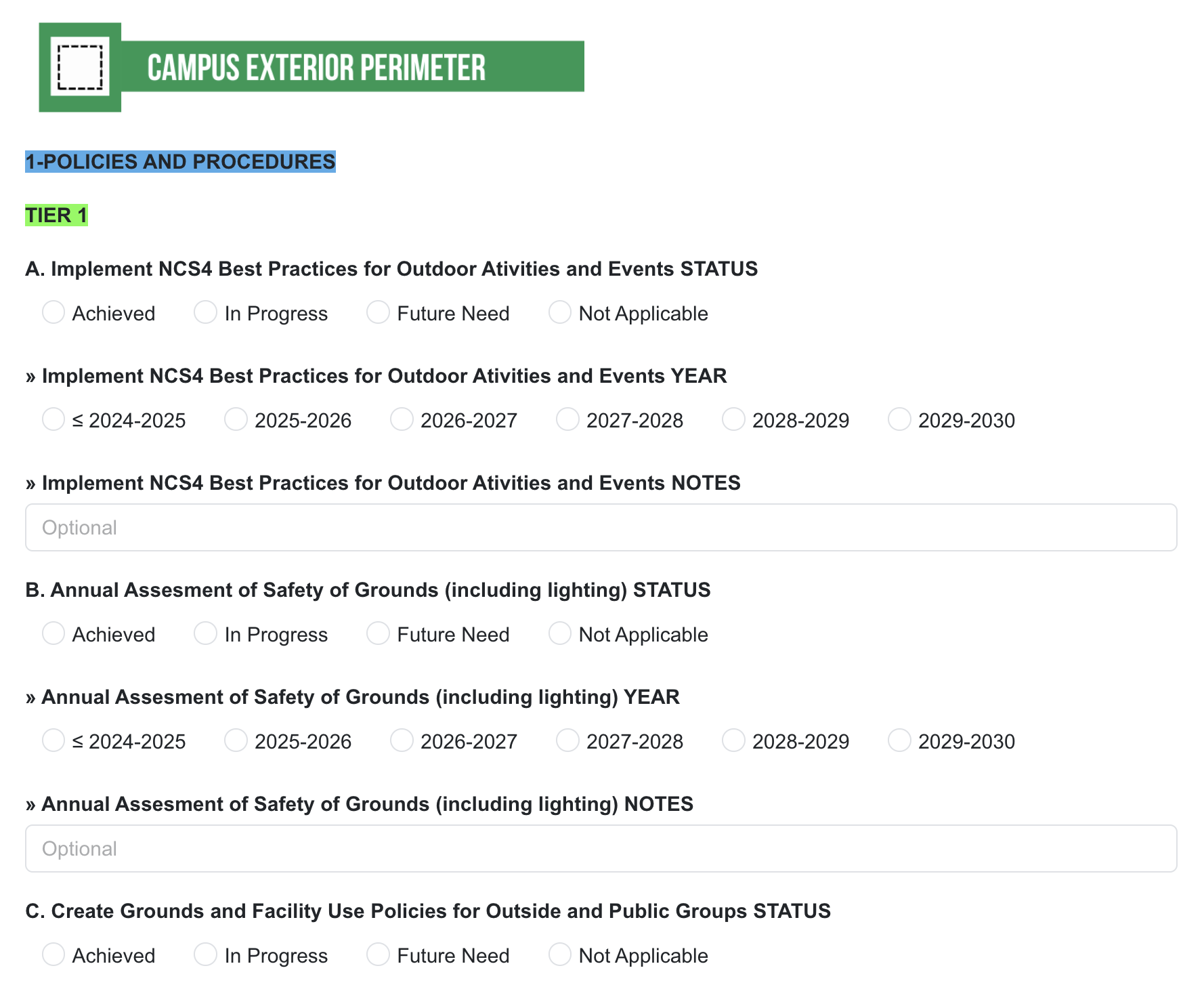Pick 2025-2026 for Annual Assessment of Grounds year
The width and height of the screenshot is (1204, 985).
point(236,740)
